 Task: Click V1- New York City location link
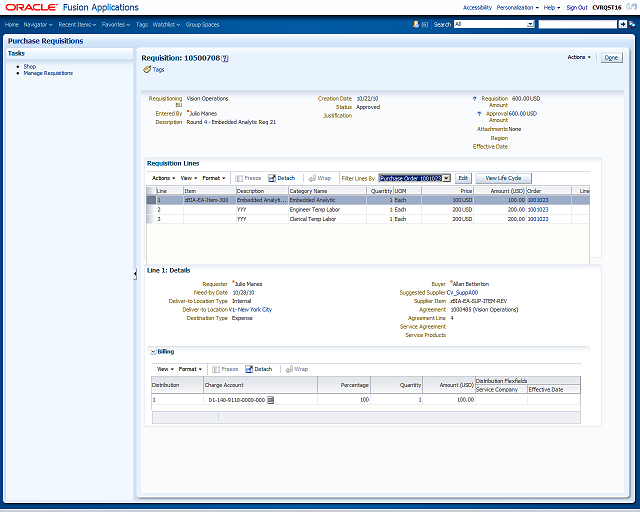250,309
